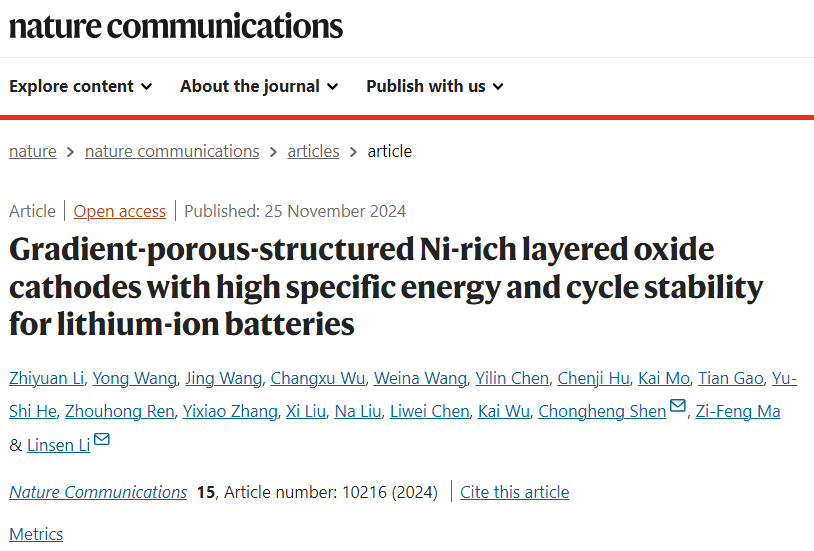
Task: Click the nature communications logo
Action: click(176, 26)
